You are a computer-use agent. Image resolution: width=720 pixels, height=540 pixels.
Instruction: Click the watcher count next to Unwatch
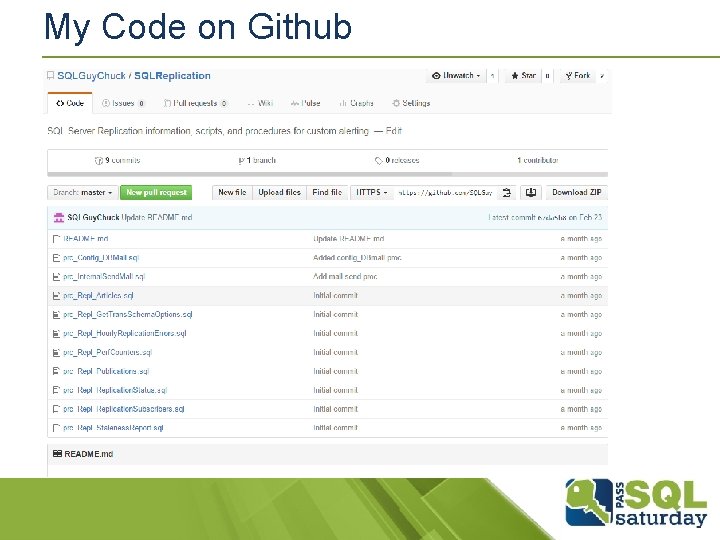(492, 75)
